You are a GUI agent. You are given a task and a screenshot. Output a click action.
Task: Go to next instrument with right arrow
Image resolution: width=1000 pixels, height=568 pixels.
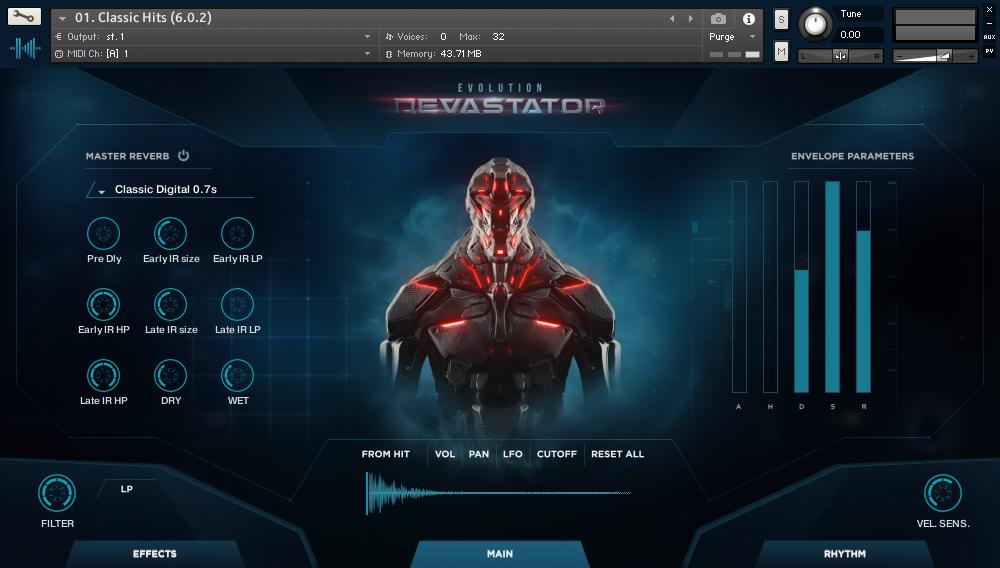pyautogui.click(x=691, y=18)
